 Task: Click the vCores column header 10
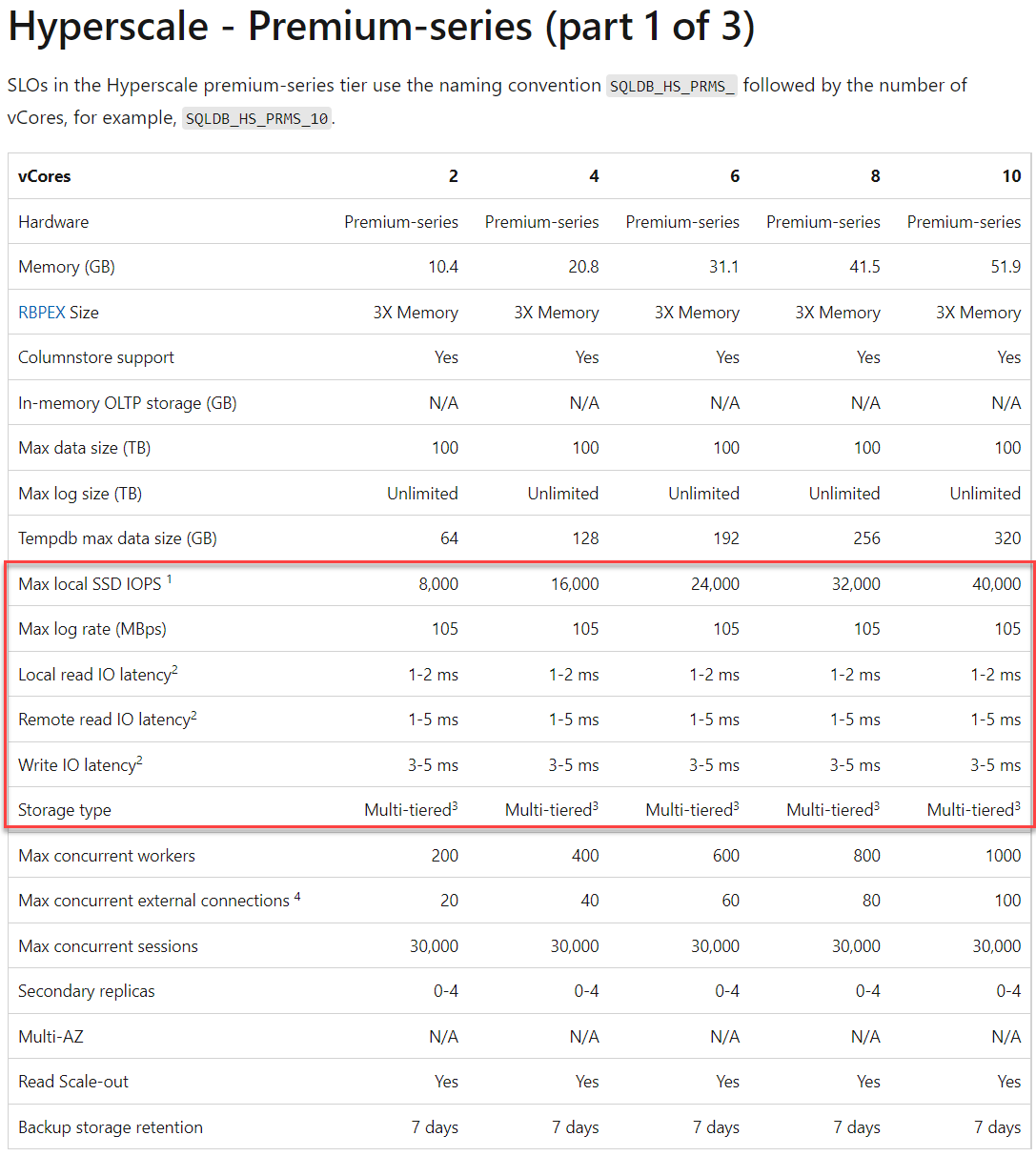pyautogui.click(x=1011, y=176)
